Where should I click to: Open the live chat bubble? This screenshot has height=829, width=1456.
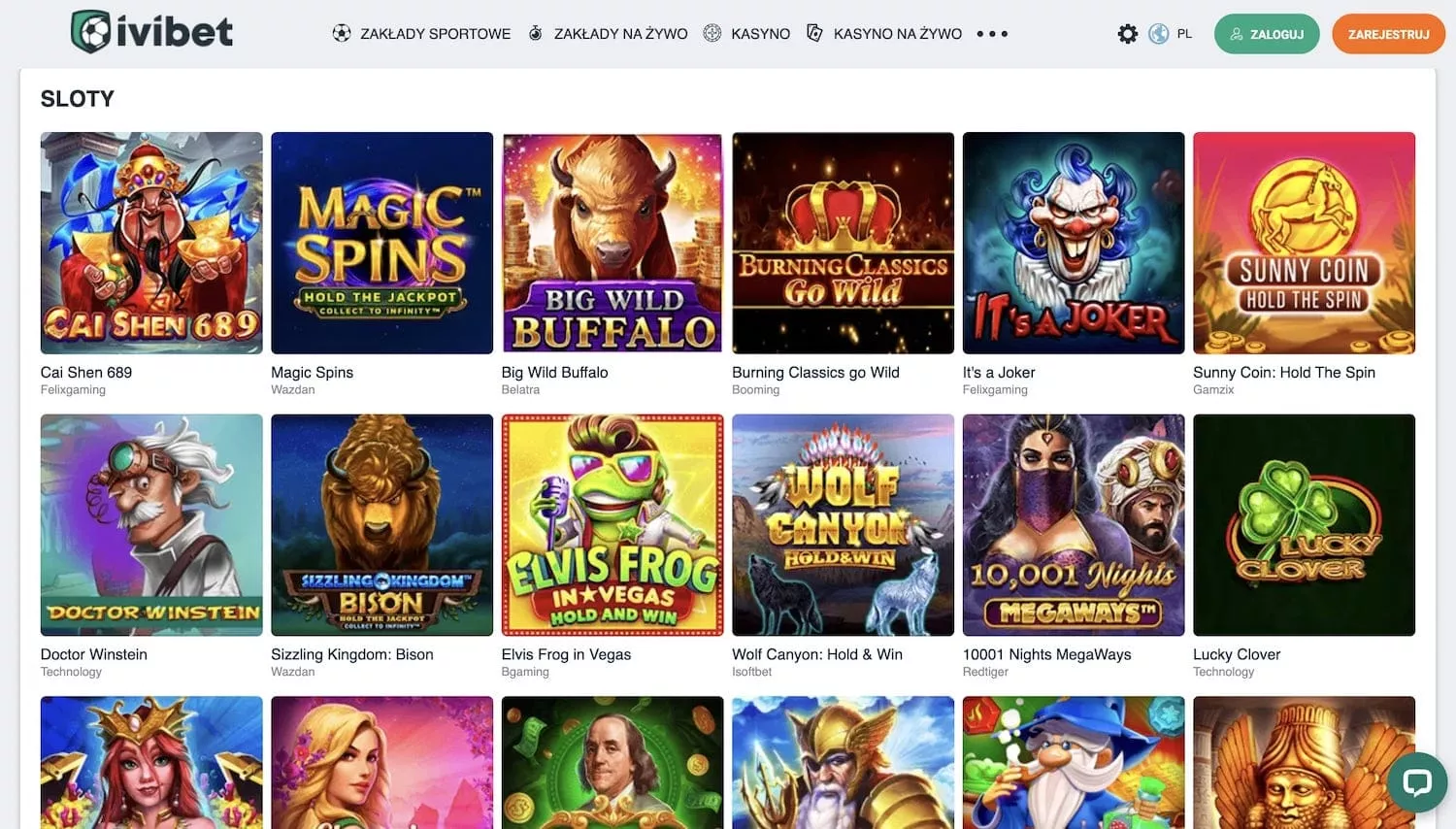[x=1417, y=782]
